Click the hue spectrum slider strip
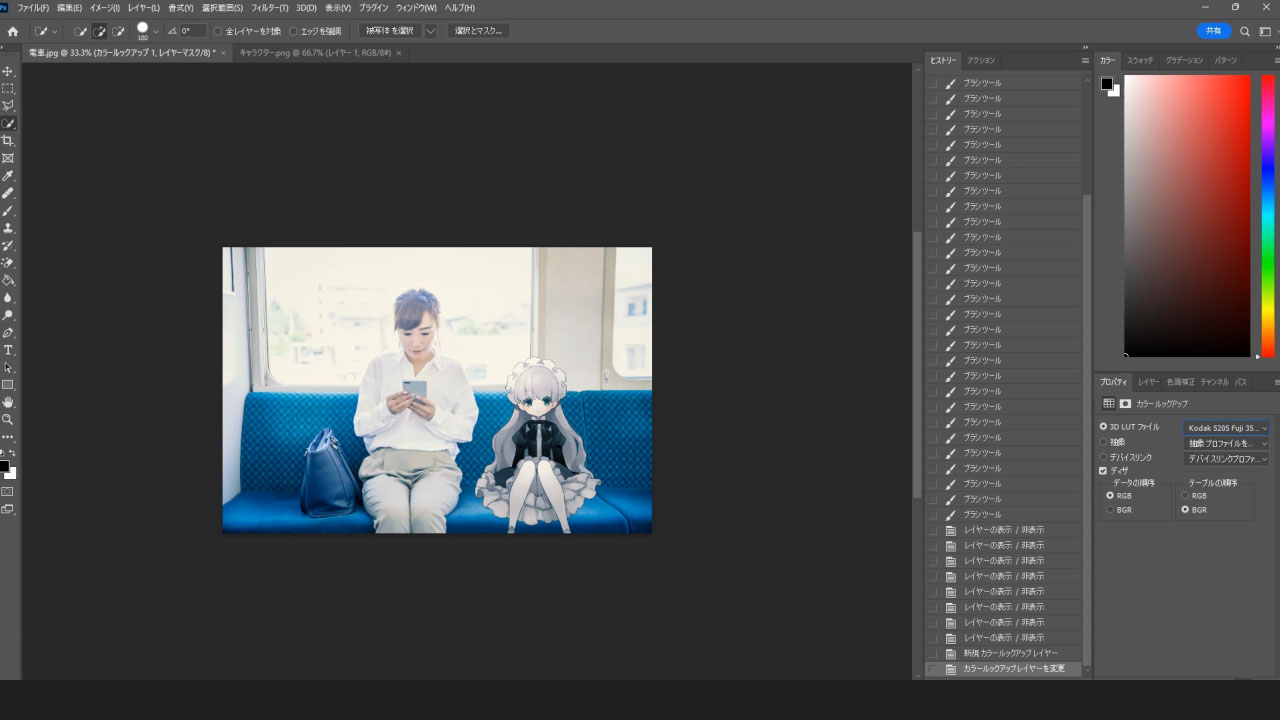The height and width of the screenshot is (720, 1280). point(1267,216)
